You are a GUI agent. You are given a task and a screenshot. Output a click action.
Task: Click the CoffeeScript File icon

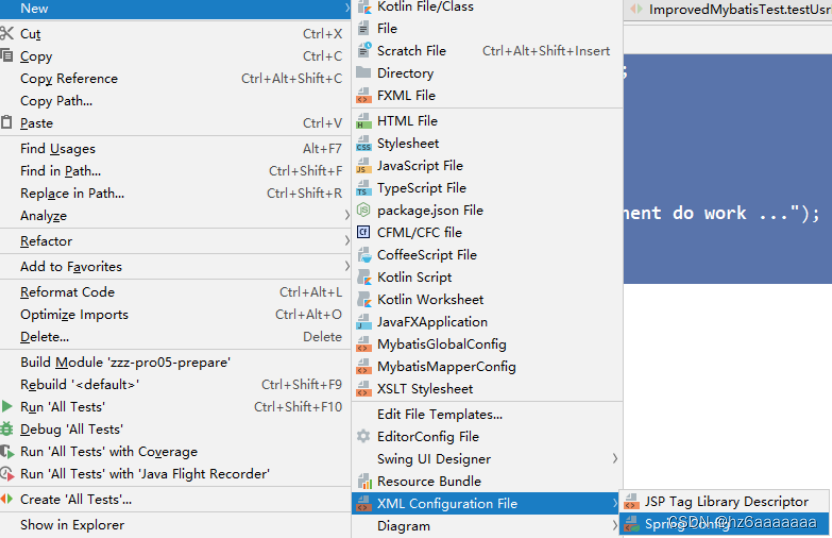364,255
